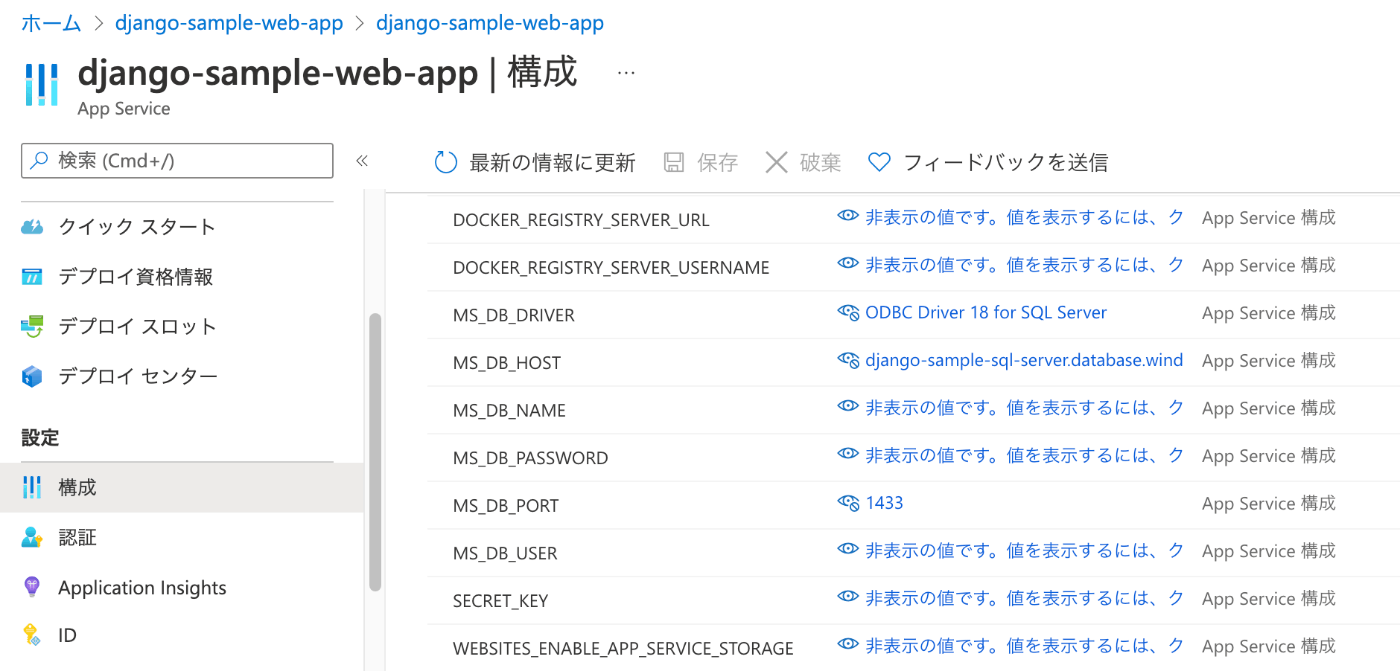This screenshot has width=1400, height=671.
Task: Hide the MS_DB_PORT value with eye icon
Action: click(848, 503)
